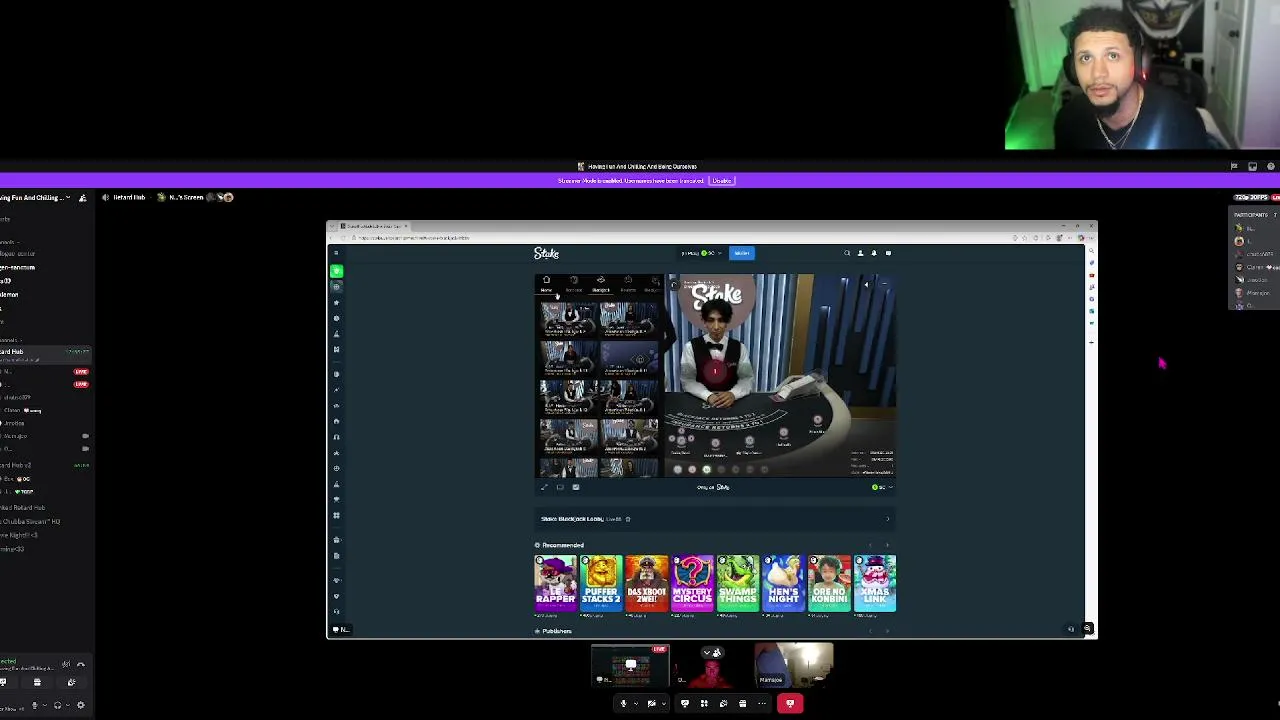Toggle fullscreen for the game frame
Screen dimensions: 1280x720
click(x=544, y=487)
